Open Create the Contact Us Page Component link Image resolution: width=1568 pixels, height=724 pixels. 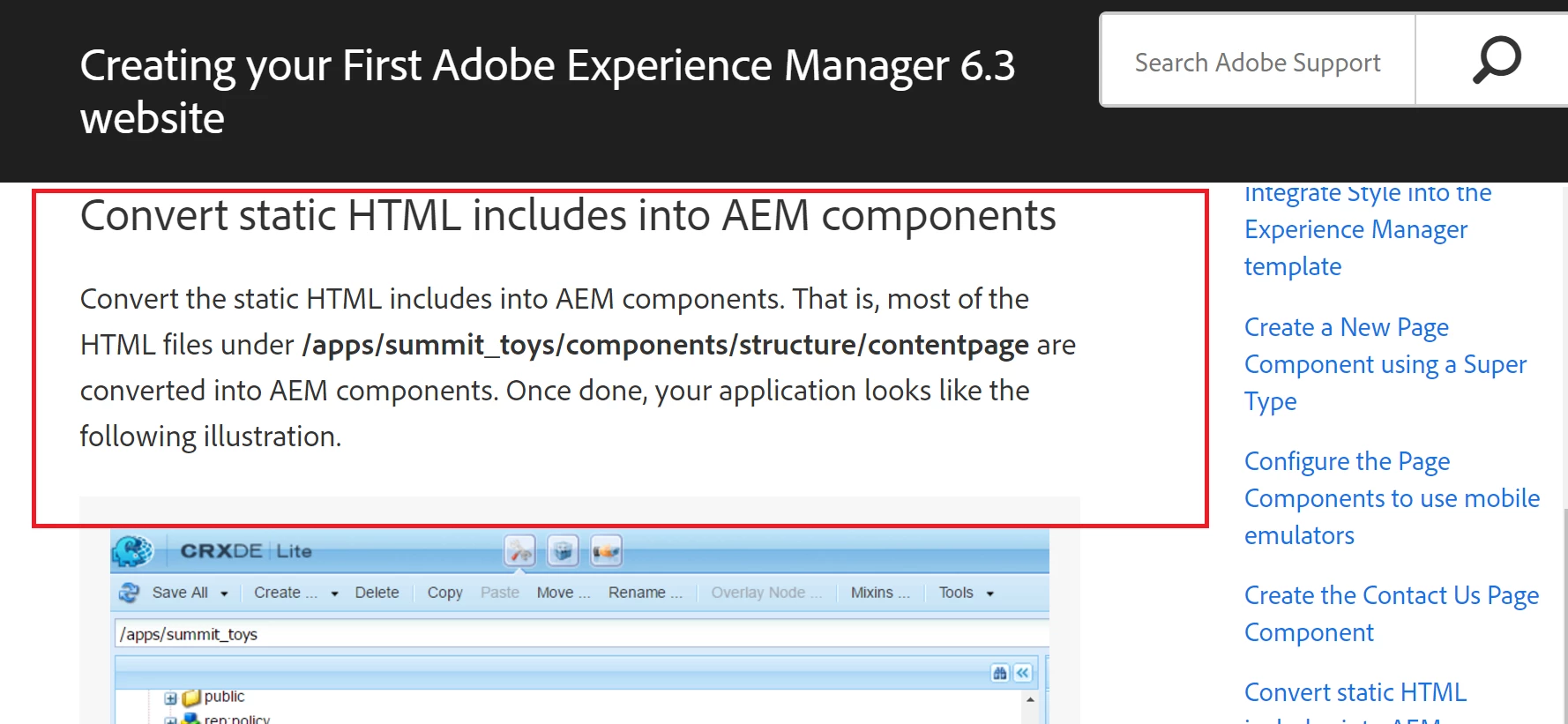pyautogui.click(x=1392, y=614)
